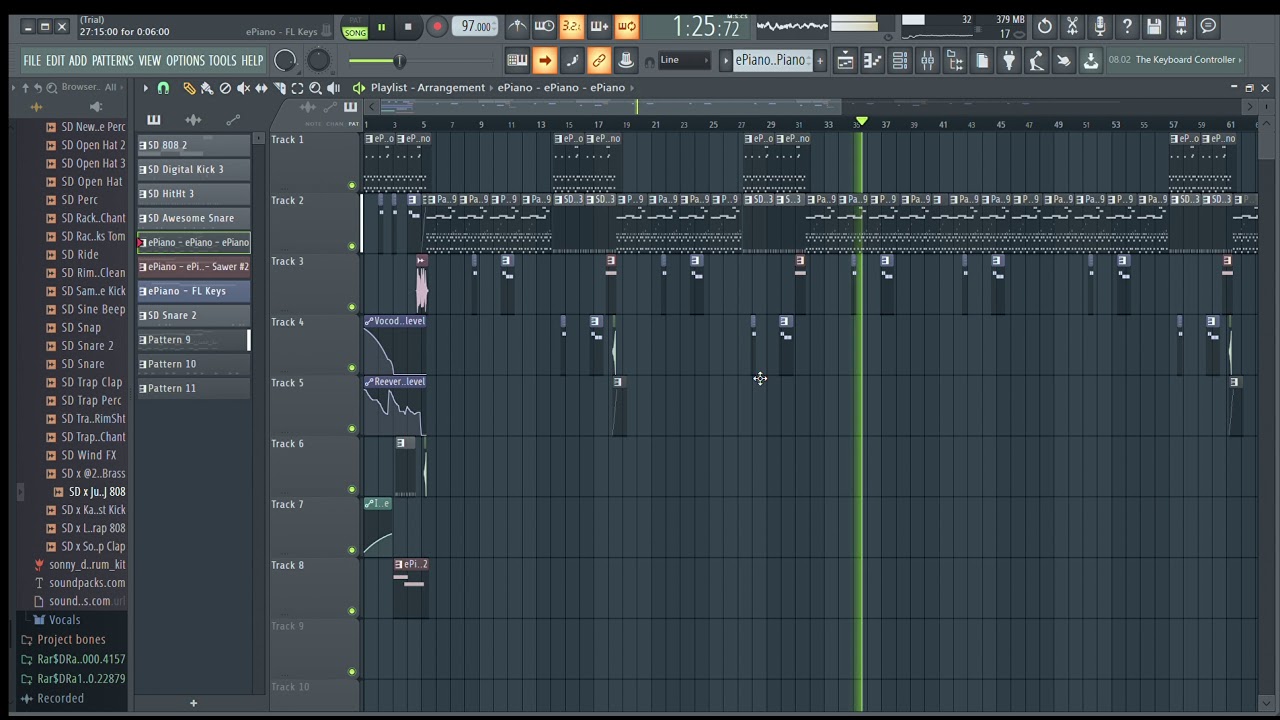Open the EDIT menu

click(x=55, y=61)
